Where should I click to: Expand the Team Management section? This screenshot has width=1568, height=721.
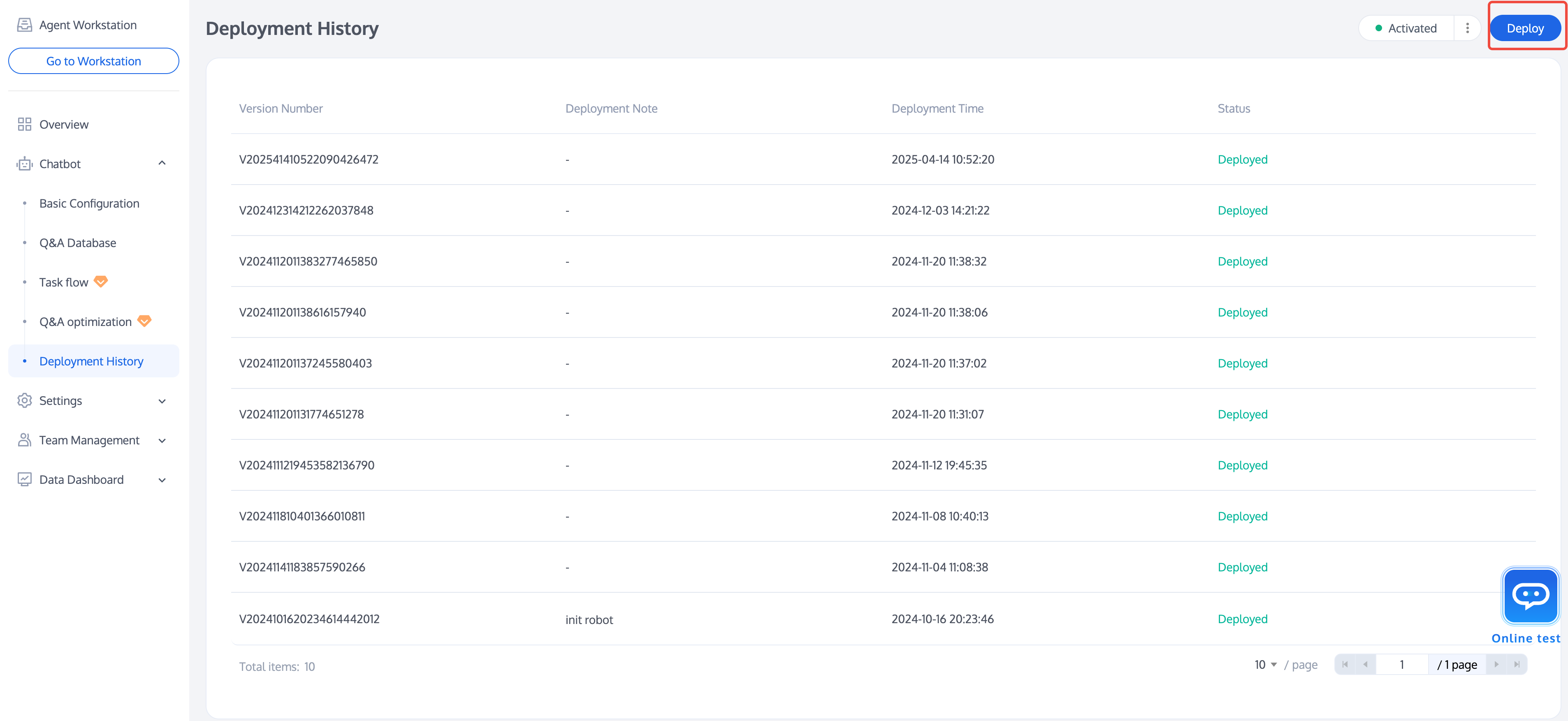coord(162,441)
